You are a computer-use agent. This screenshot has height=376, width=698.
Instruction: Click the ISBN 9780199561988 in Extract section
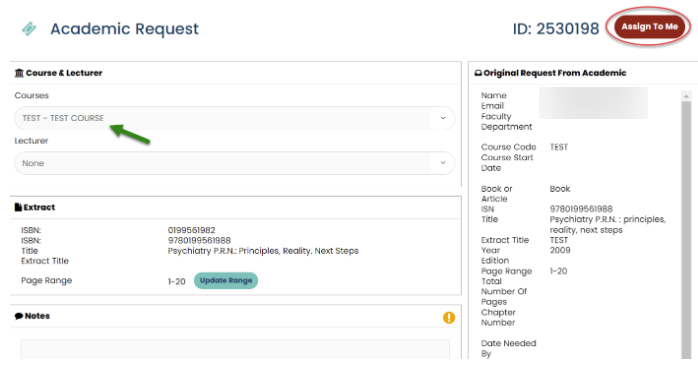coord(199,241)
